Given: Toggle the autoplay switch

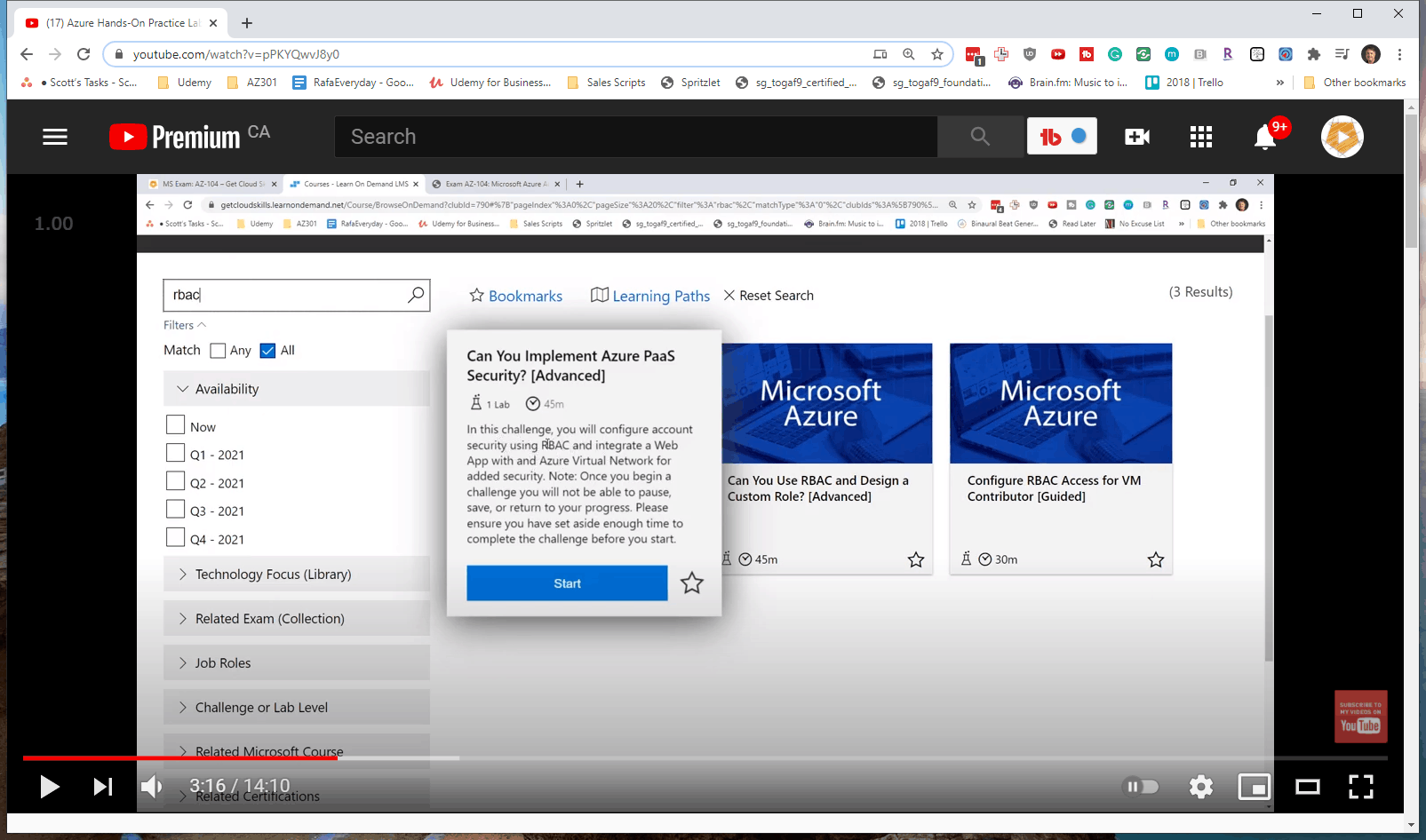Looking at the screenshot, I should [1142, 787].
